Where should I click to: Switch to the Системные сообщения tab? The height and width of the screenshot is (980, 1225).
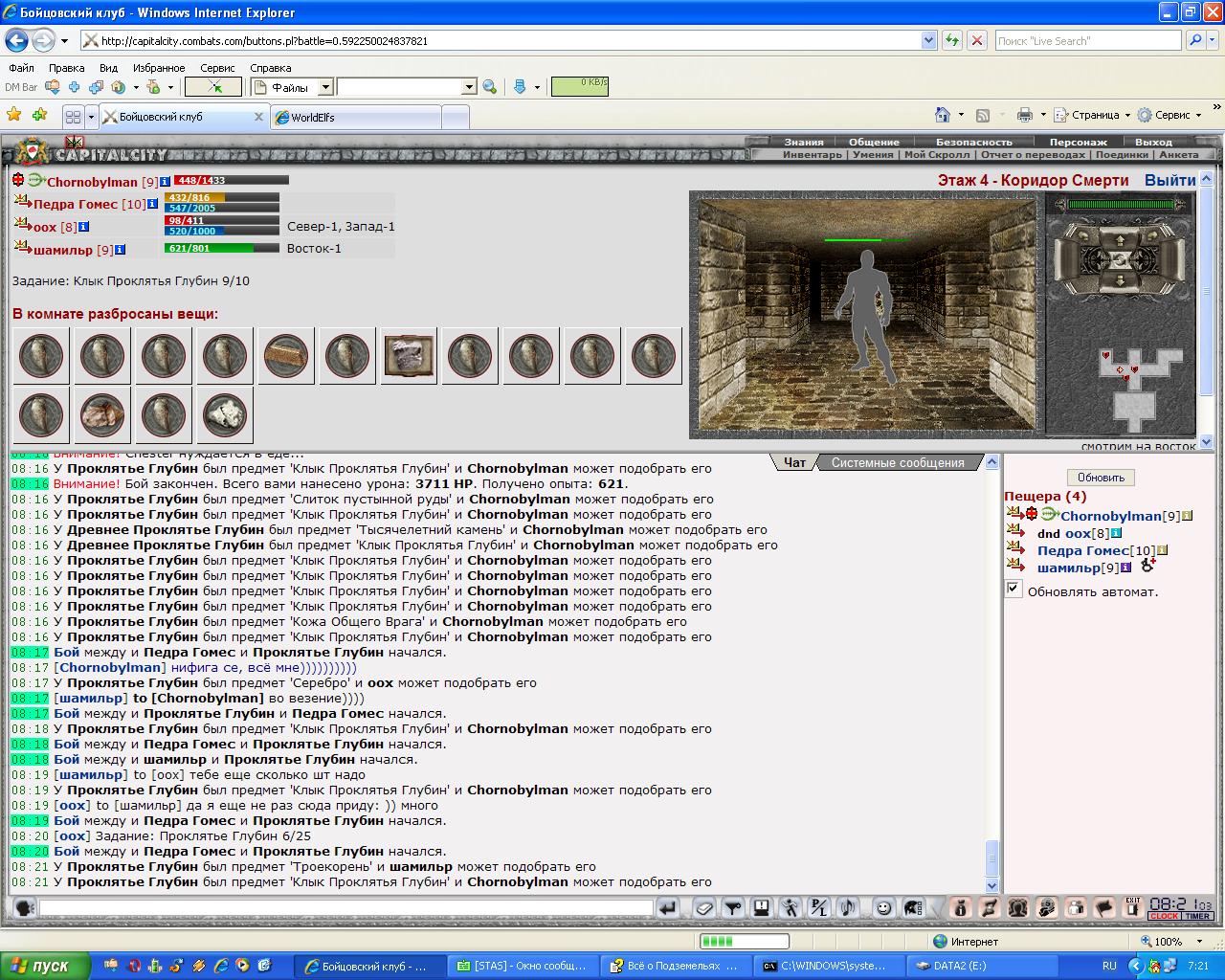tap(898, 462)
